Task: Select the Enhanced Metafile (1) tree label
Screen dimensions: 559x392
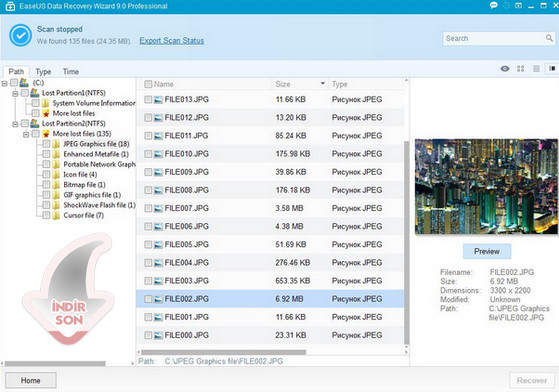Action: [x=96, y=154]
